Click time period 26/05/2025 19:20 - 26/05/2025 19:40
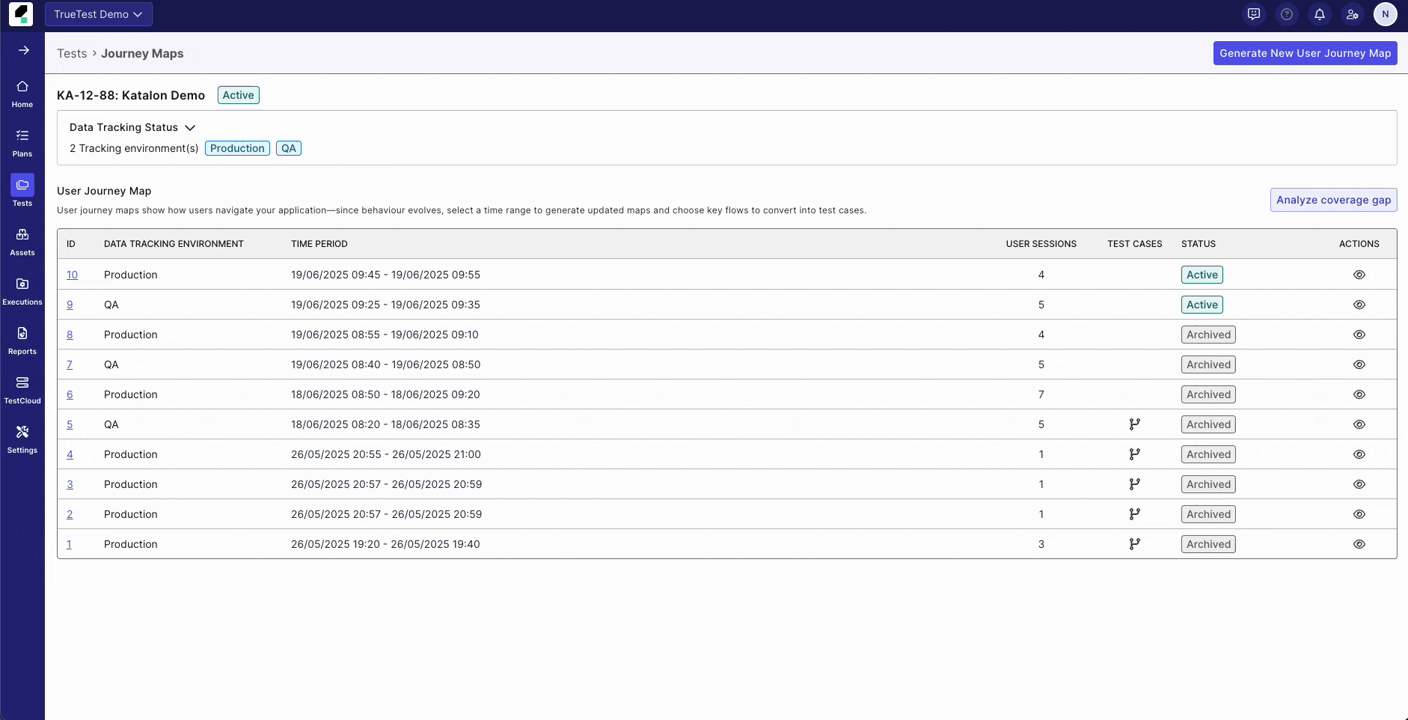This screenshot has width=1408, height=720. point(385,544)
